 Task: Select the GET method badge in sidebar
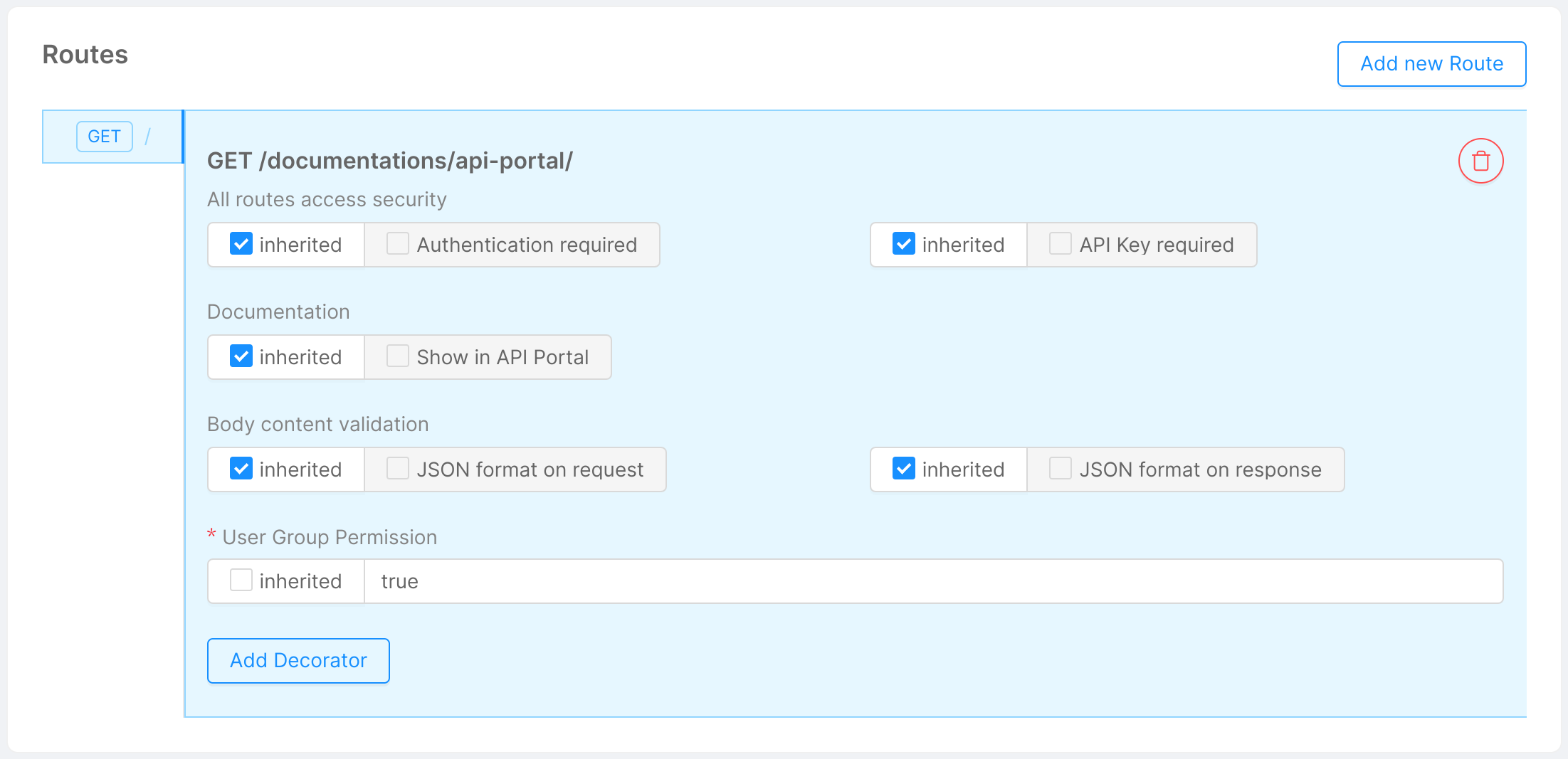coord(104,136)
